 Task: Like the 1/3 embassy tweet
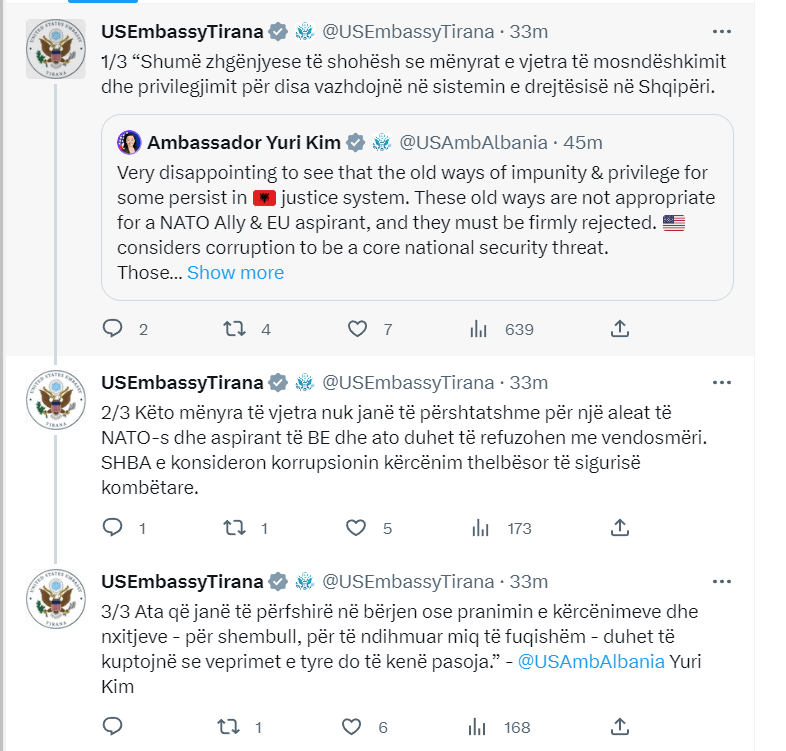[x=357, y=329]
